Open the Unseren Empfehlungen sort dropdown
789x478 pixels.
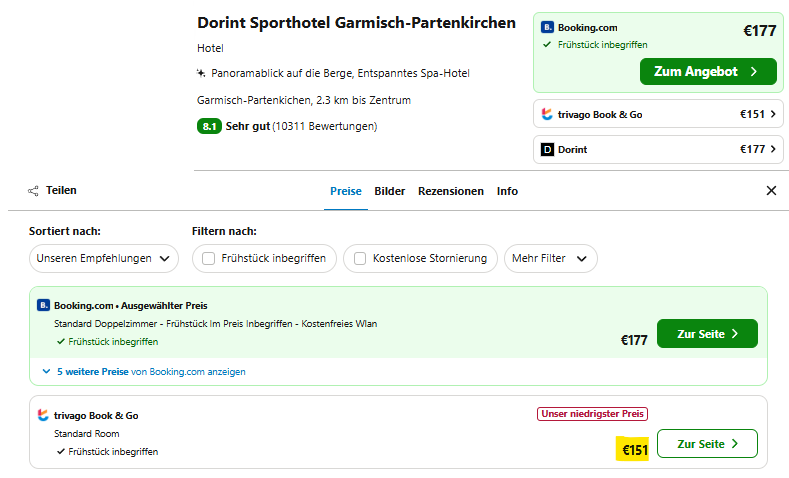point(104,258)
